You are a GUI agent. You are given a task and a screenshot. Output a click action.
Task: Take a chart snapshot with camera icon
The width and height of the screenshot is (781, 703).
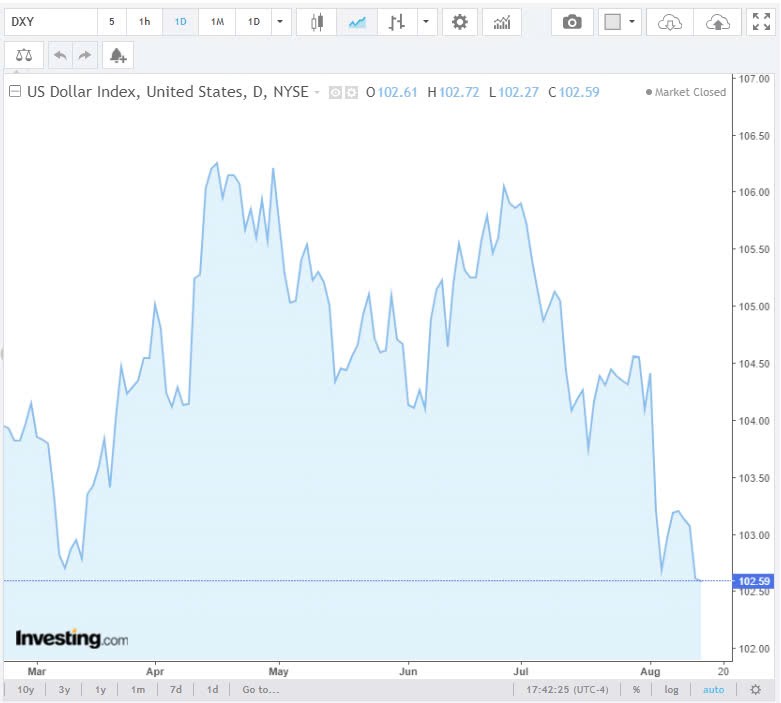(572, 22)
